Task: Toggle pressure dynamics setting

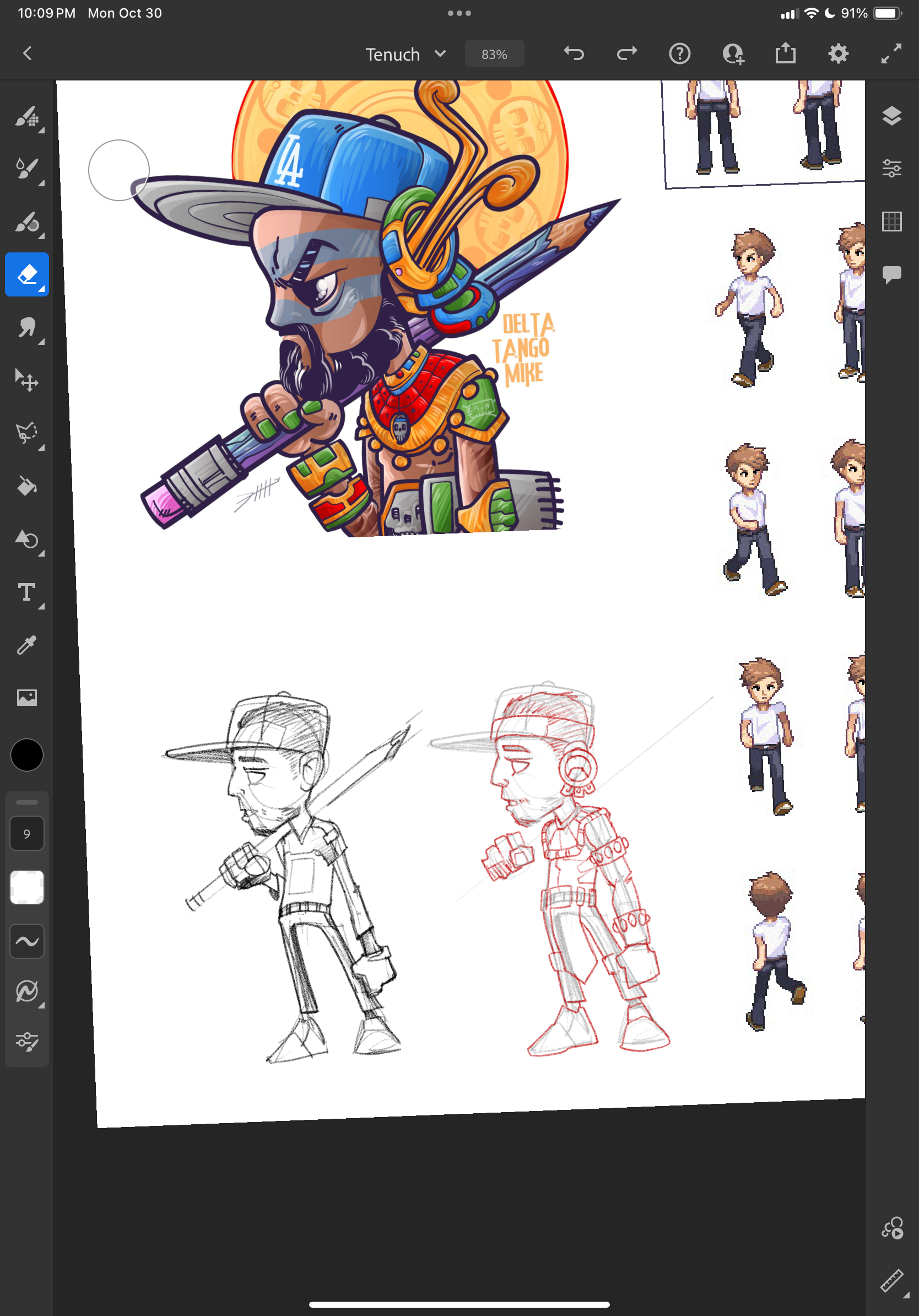Action: tap(27, 991)
